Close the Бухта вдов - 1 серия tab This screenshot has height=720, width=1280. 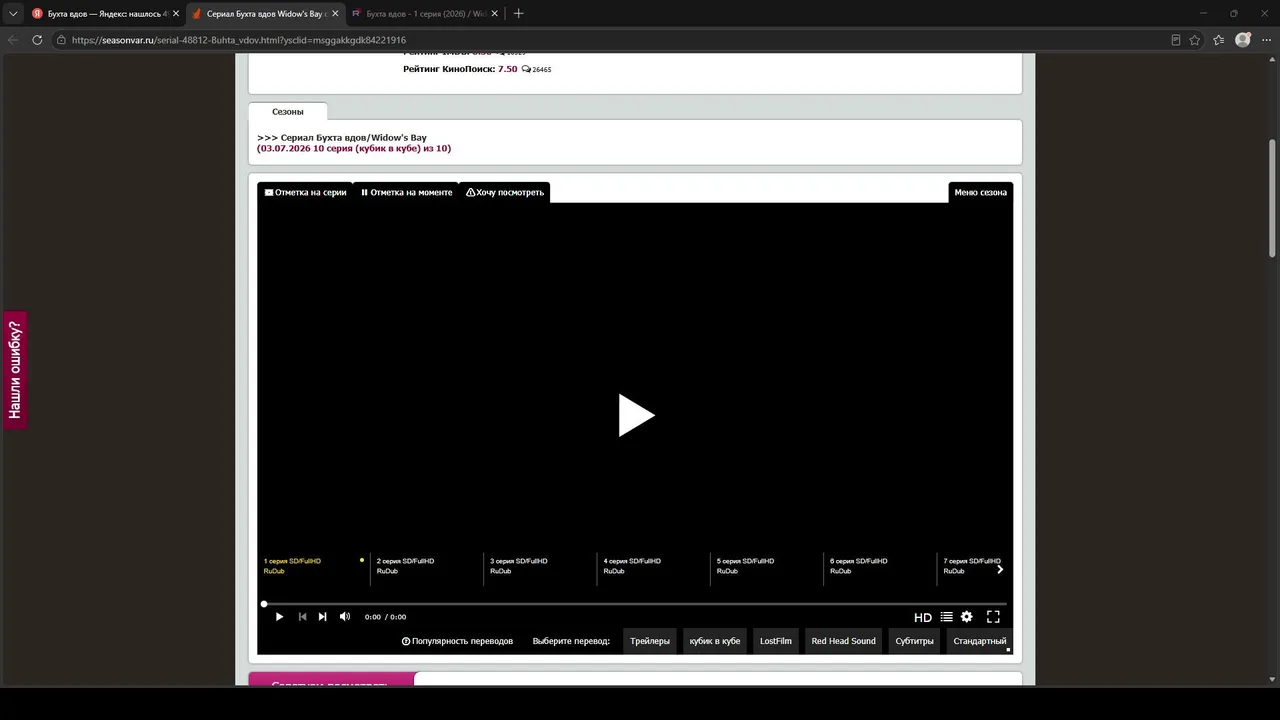click(494, 14)
